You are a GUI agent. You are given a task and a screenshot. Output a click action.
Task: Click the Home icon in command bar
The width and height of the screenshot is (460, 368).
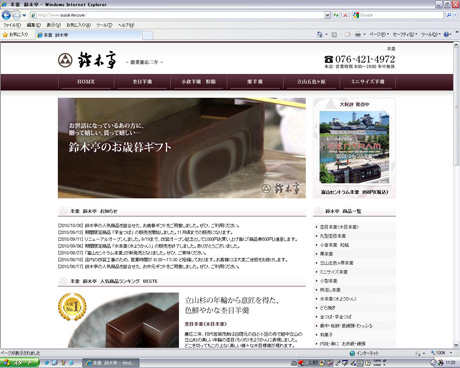tap(319, 34)
